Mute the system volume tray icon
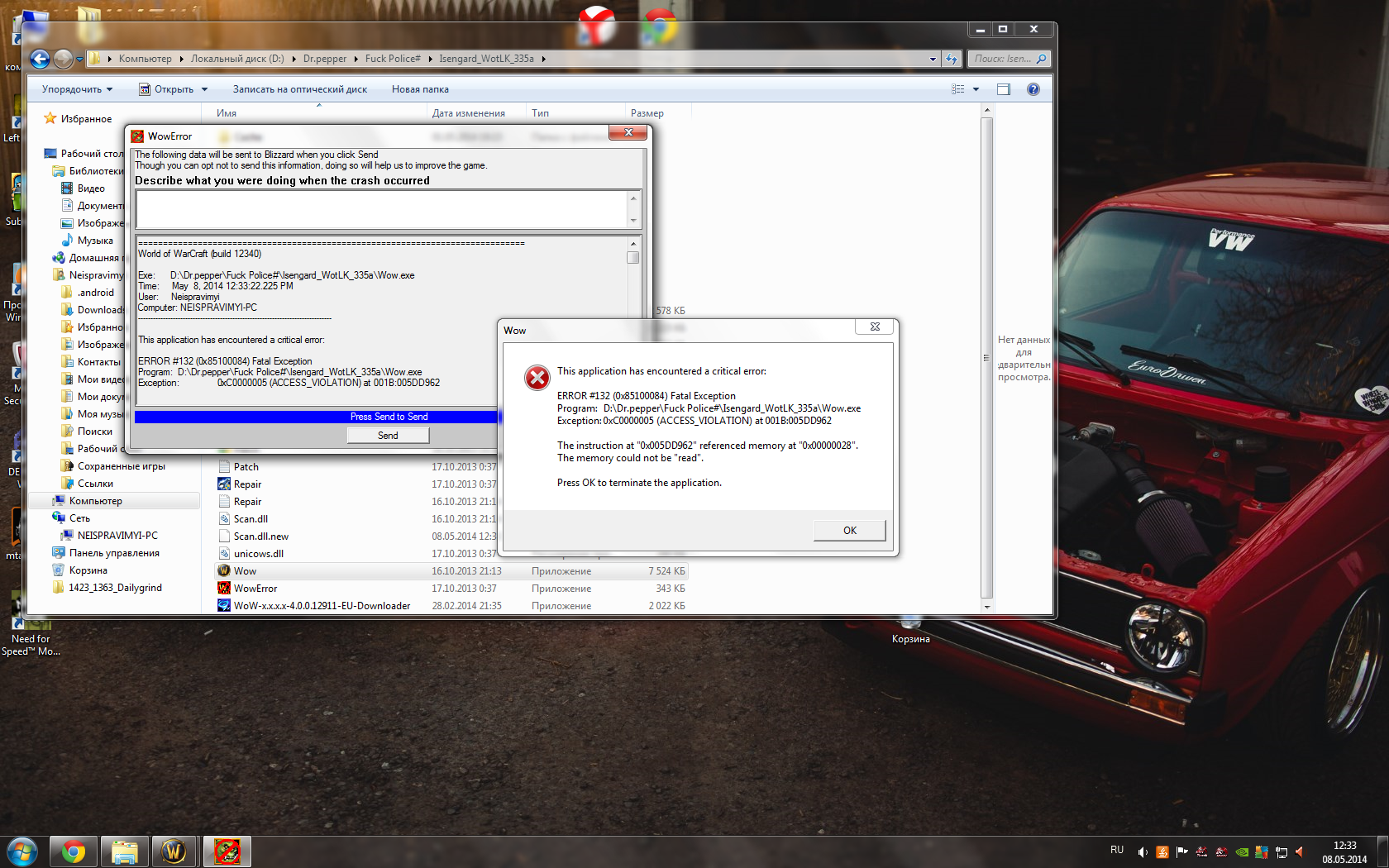1389x868 pixels. tap(1142, 852)
